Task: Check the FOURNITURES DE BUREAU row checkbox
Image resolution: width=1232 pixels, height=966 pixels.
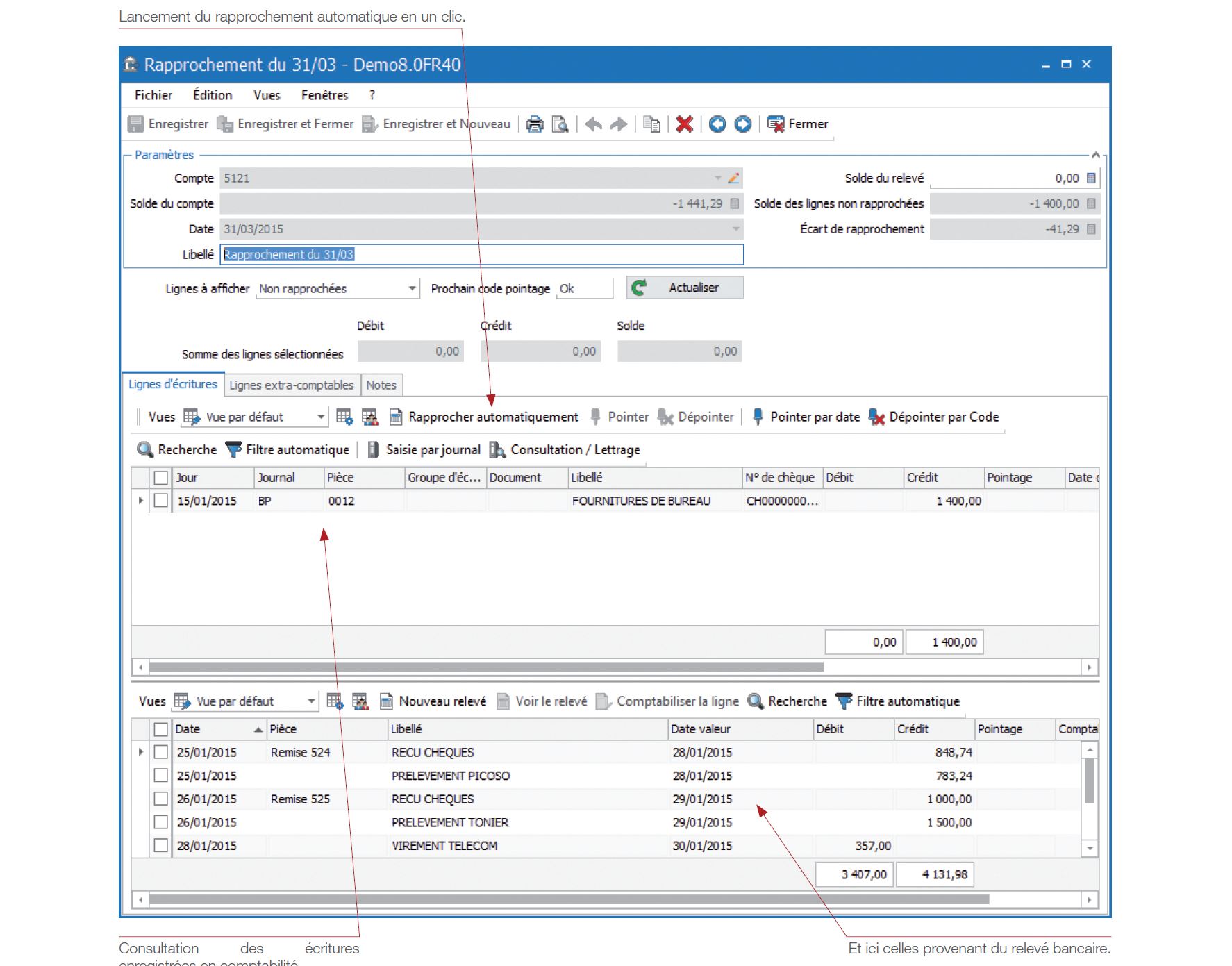Action: pyautogui.click(x=161, y=501)
